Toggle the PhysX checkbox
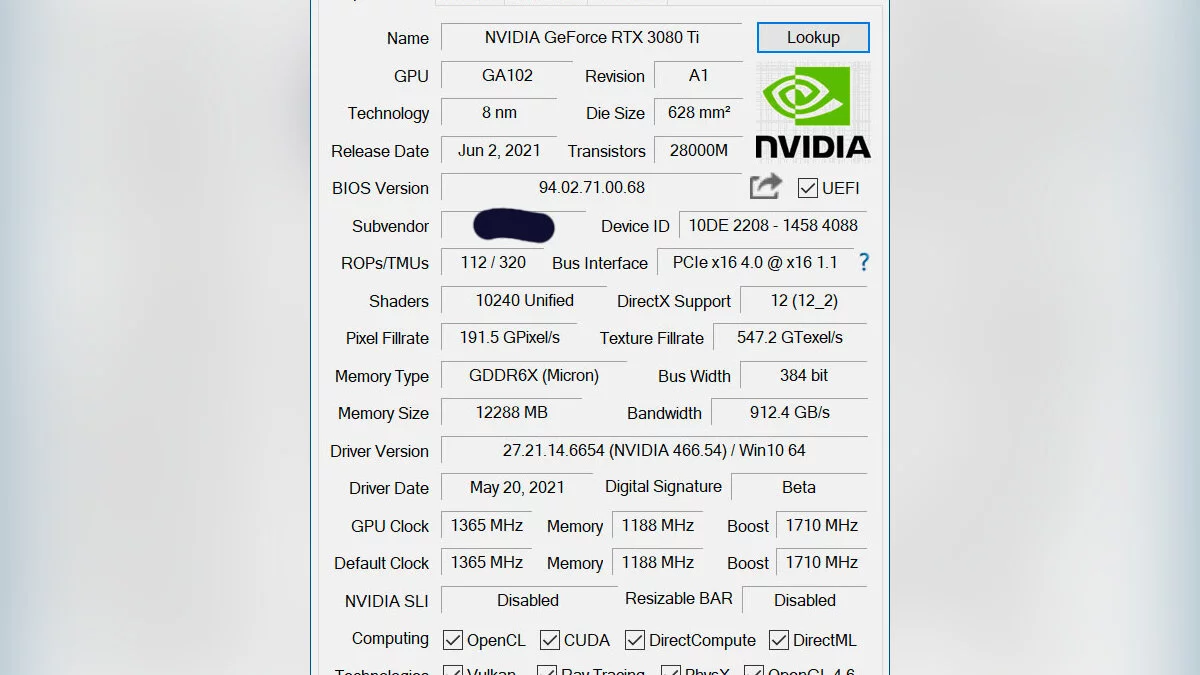This screenshot has height=675, width=1200. coord(670,670)
